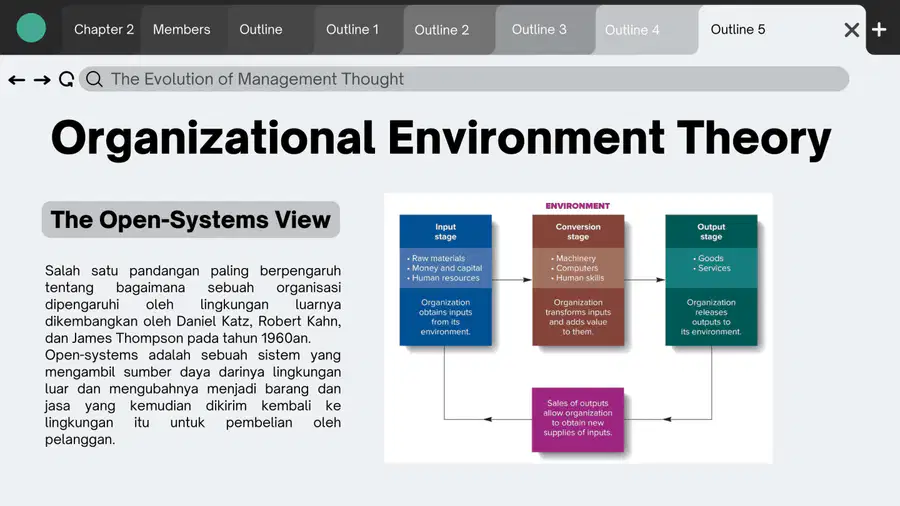
Task: Select the Input stage diagram box
Action: [x=445, y=280]
